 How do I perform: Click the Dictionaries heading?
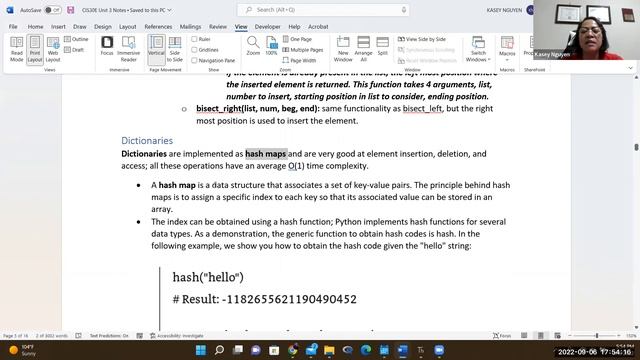[x=147, y=140]
